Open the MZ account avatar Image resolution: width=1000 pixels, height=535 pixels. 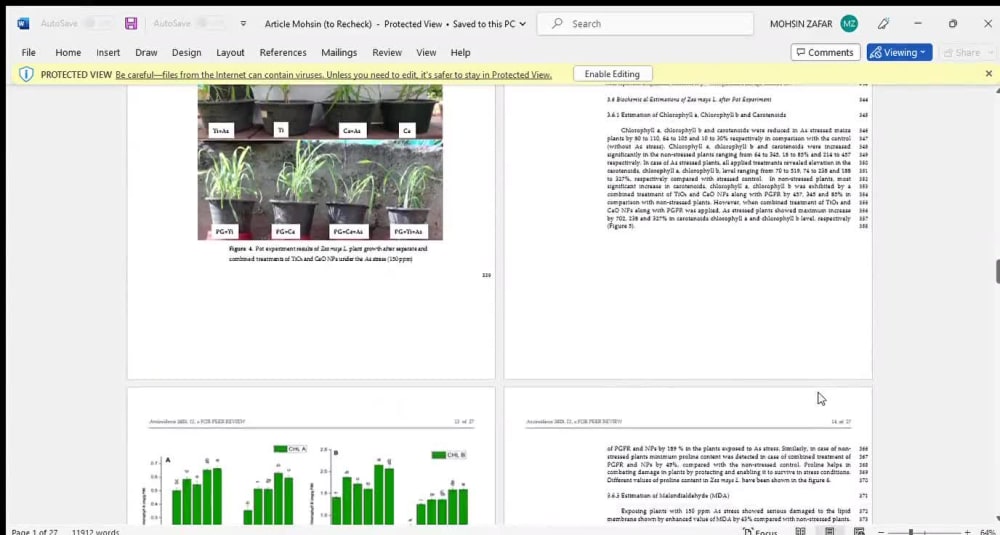point(849,24)
